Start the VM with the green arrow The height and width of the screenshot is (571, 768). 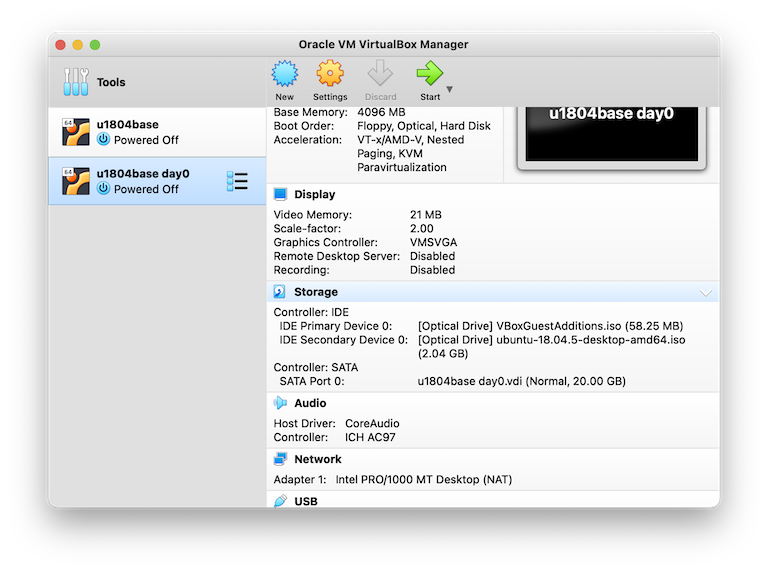(430, 73)
